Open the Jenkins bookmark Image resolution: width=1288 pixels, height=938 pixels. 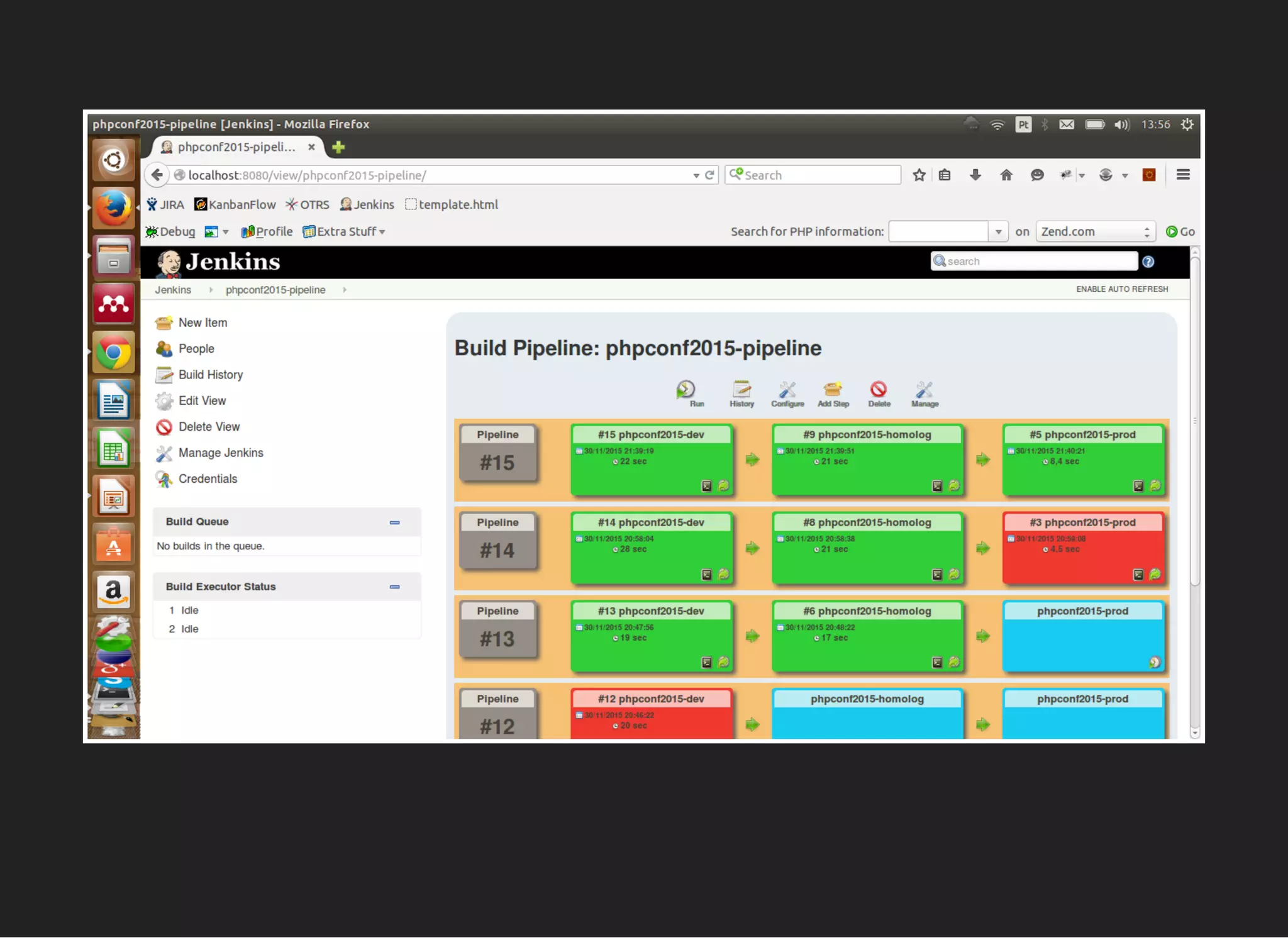pyautogui.click(x=367, y=205)
